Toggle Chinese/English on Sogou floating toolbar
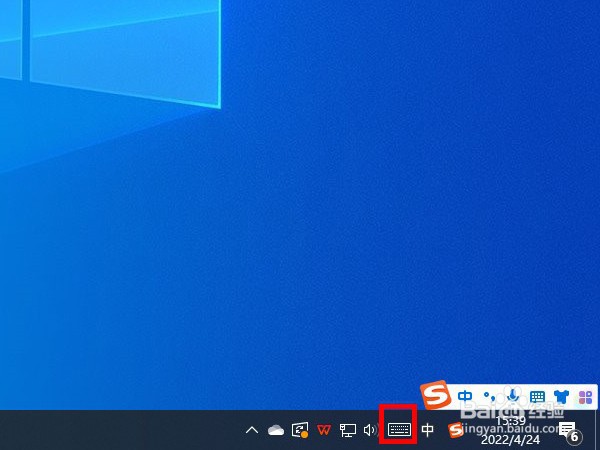The height and width of the screenshot is (450, 600). point(465,396)
